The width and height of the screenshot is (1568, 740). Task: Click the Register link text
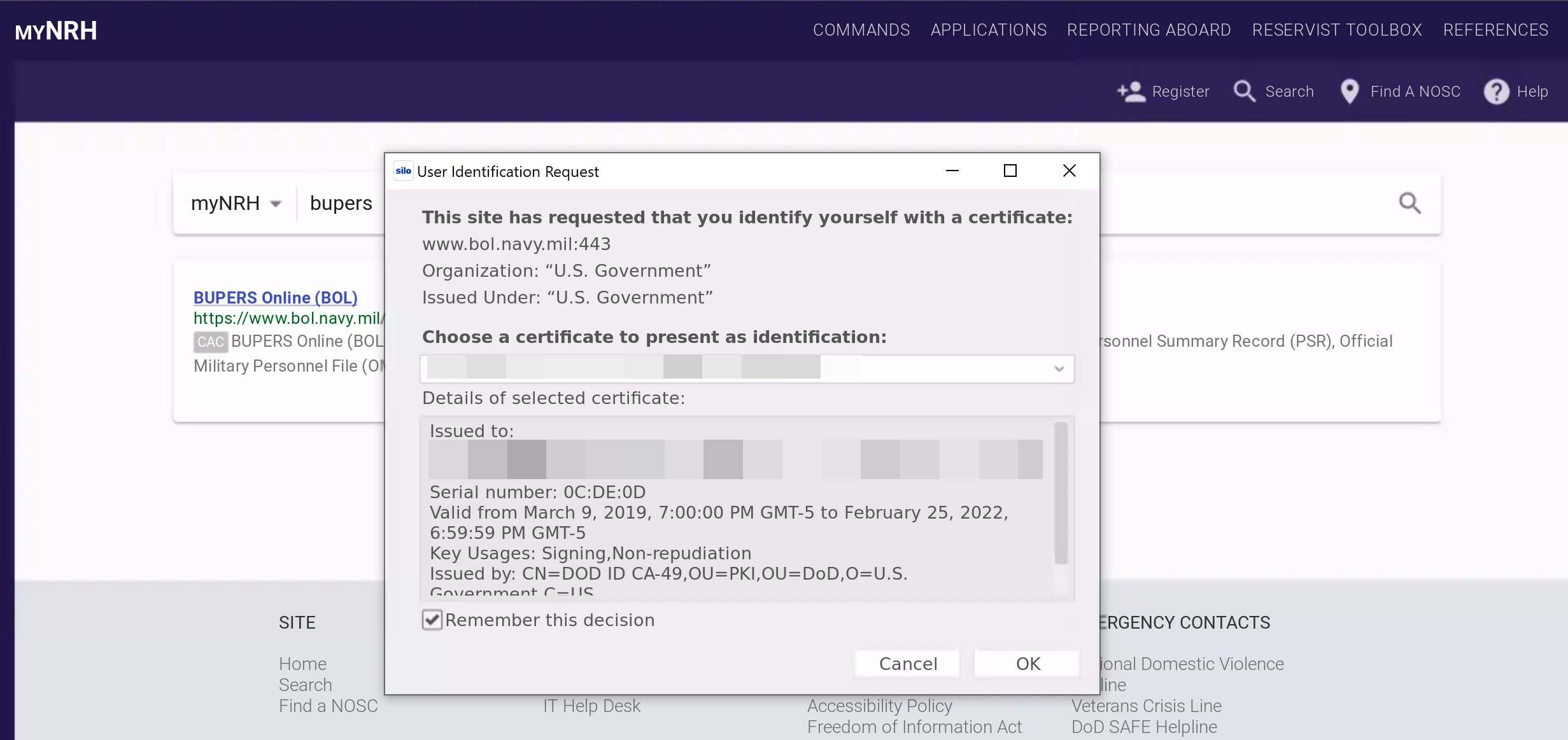[1180, 92]
